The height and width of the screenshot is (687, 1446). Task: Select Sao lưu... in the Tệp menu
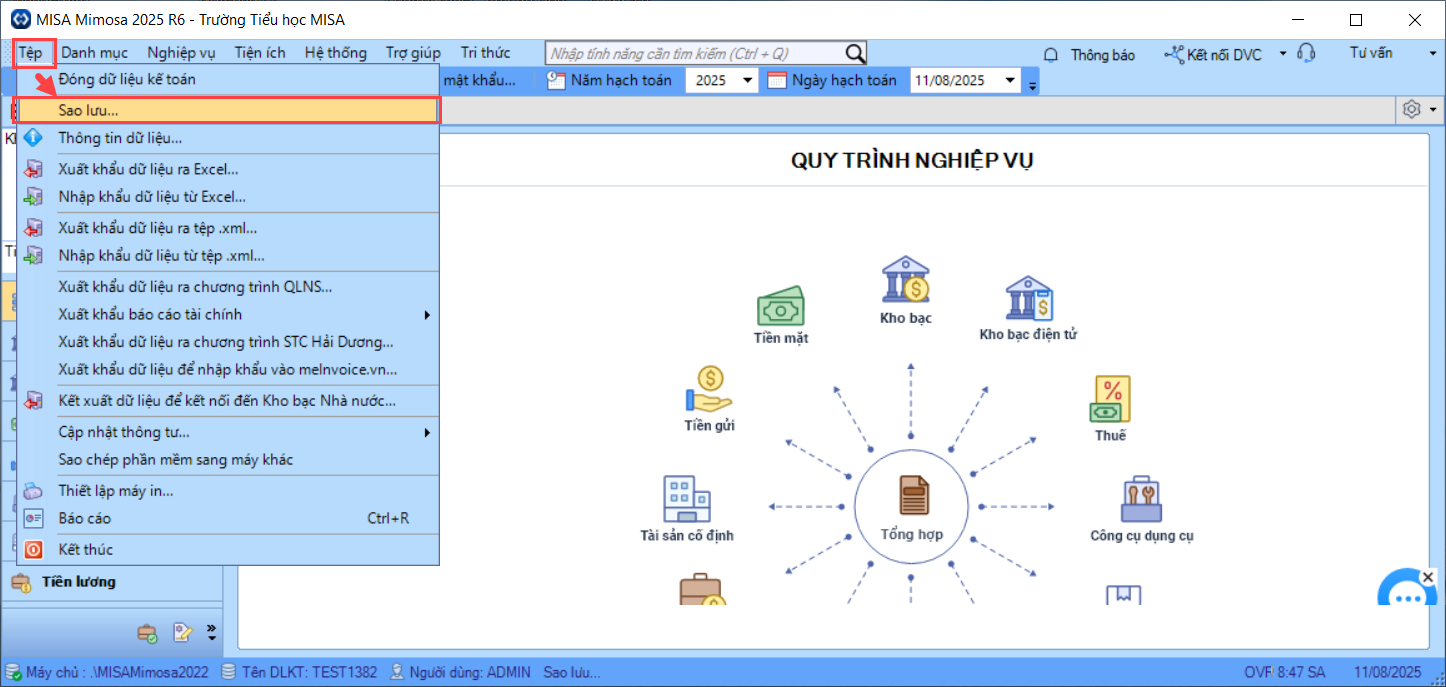point(228,110)
